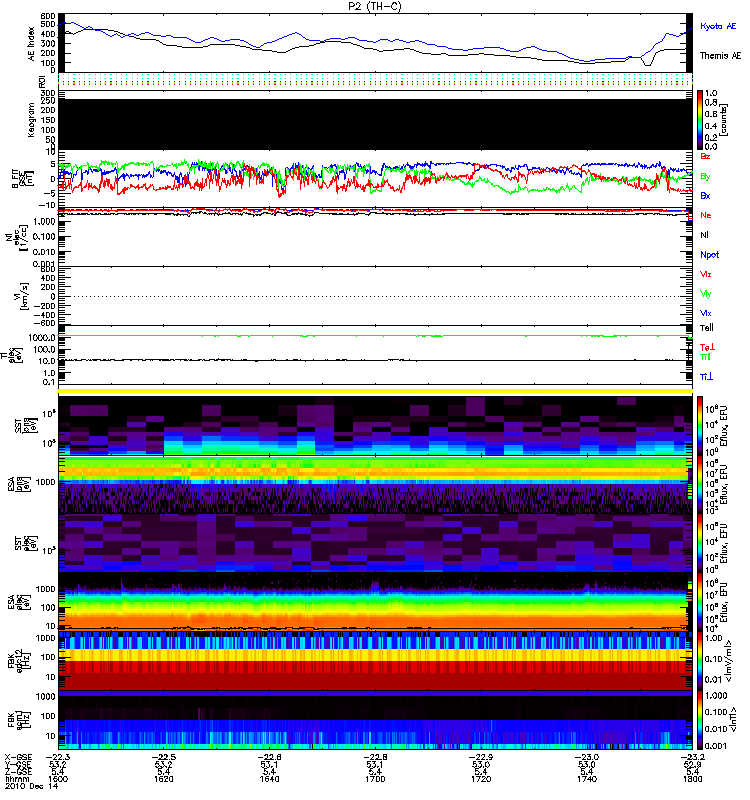
Task: Click the FBK scm1 [Hz] axis title
Action: coord(19,720)
